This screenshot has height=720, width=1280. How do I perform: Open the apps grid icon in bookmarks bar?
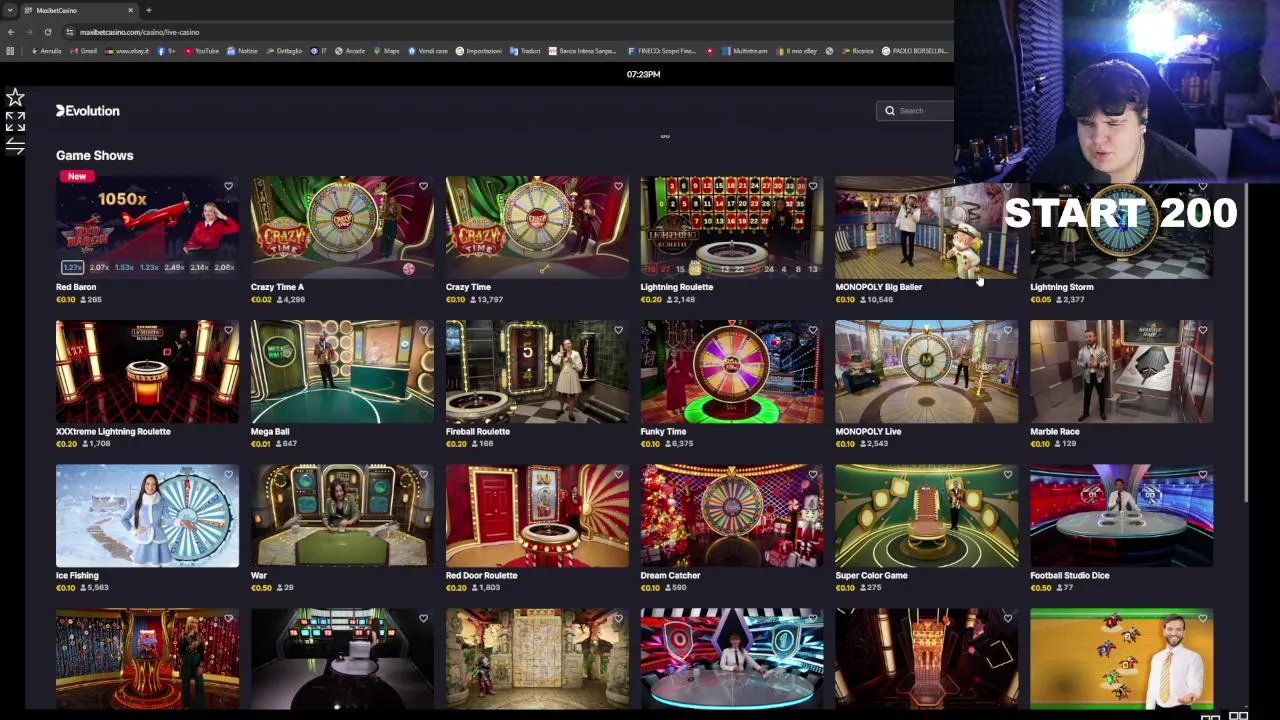(10, 51)
